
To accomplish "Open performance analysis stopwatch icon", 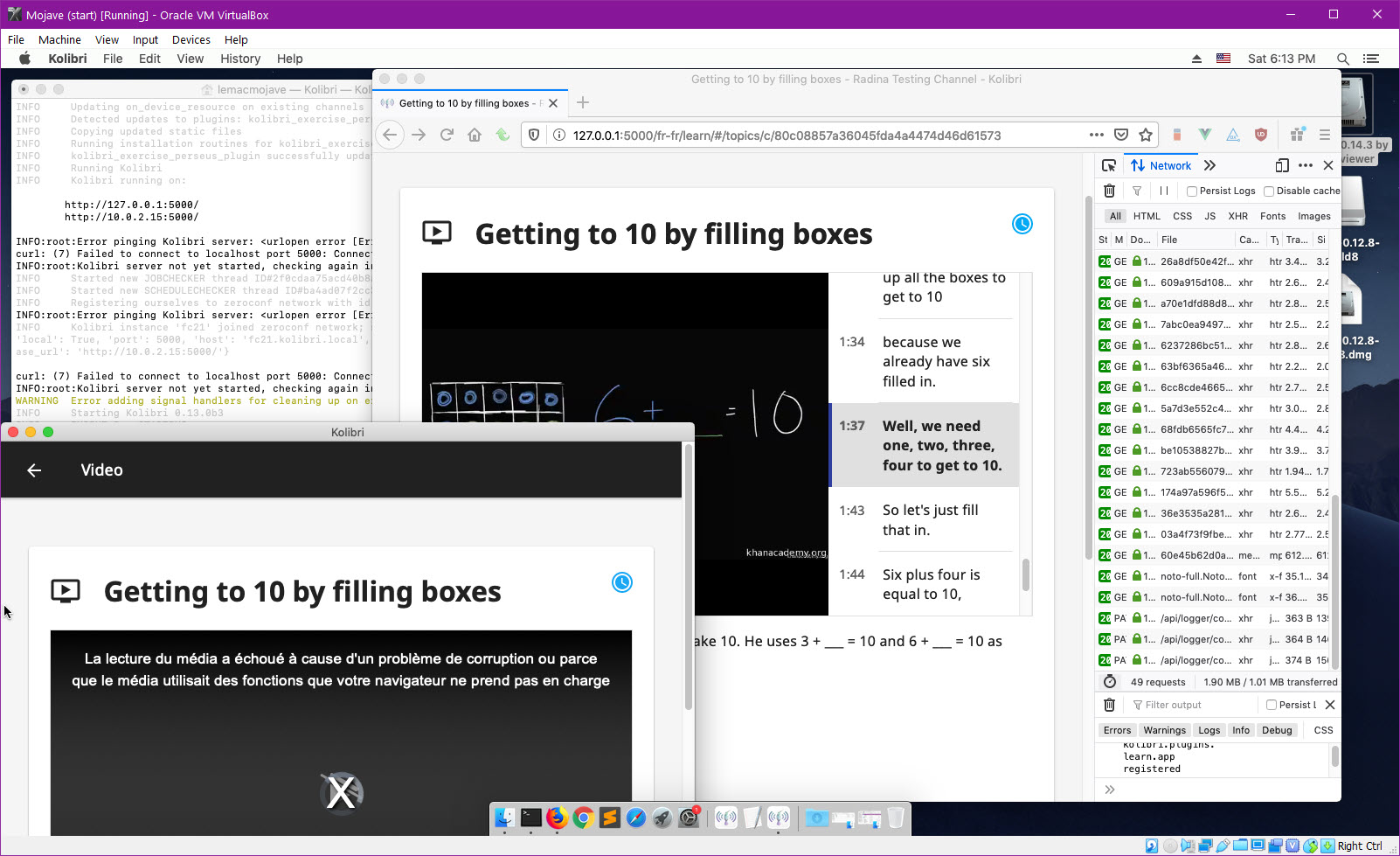I will click(x=1110, y=681).
